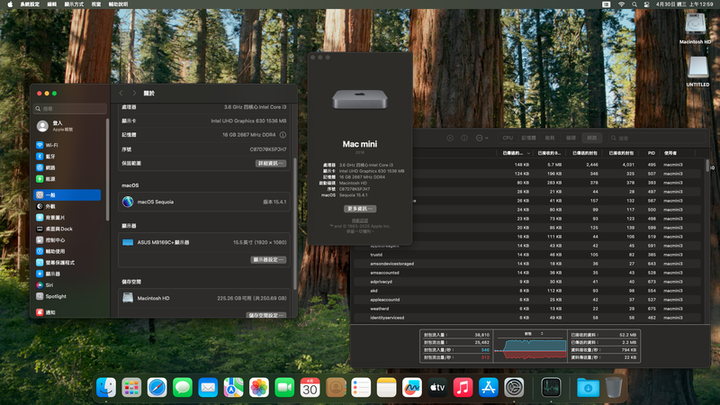Select the identityservicesd process row

[x=528, y=318]
